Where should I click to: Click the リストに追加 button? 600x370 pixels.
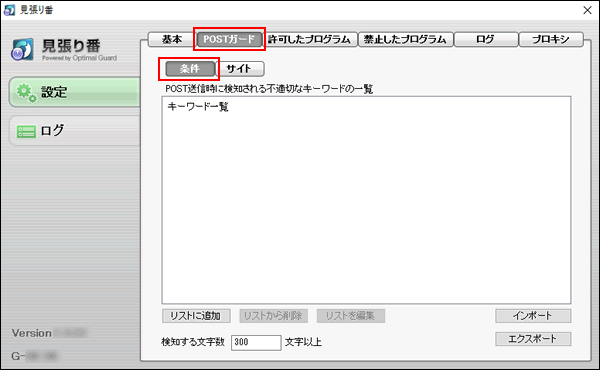(196, 316)
